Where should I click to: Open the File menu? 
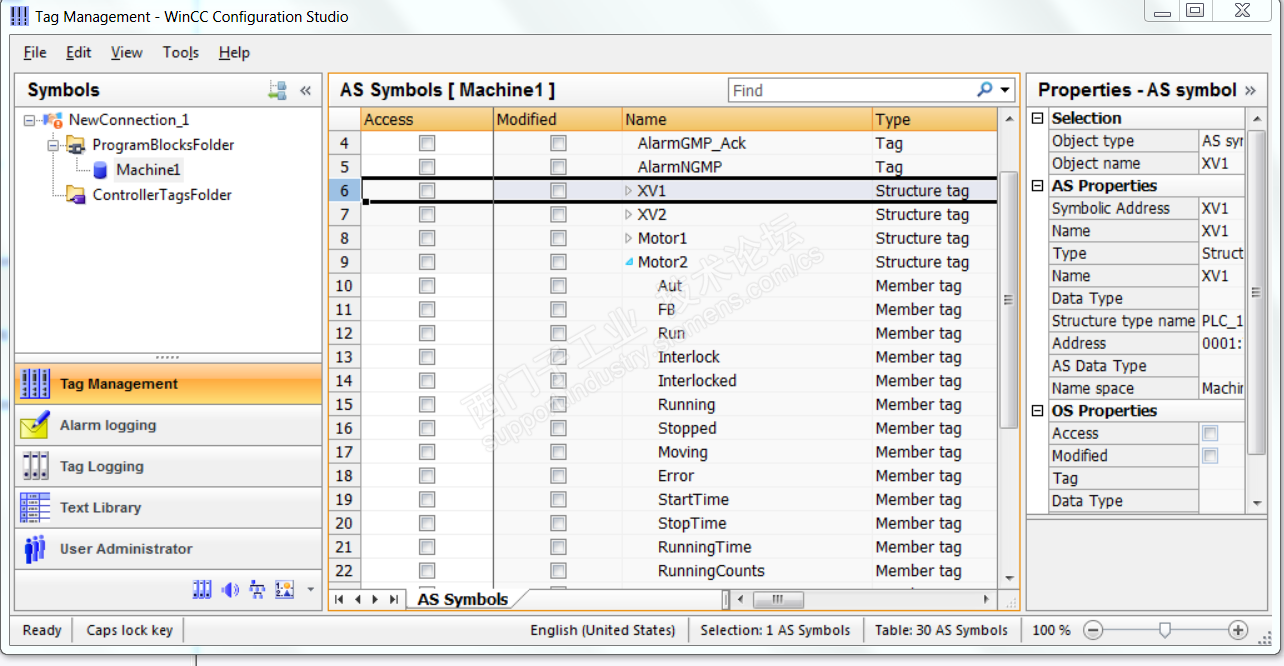35,52
